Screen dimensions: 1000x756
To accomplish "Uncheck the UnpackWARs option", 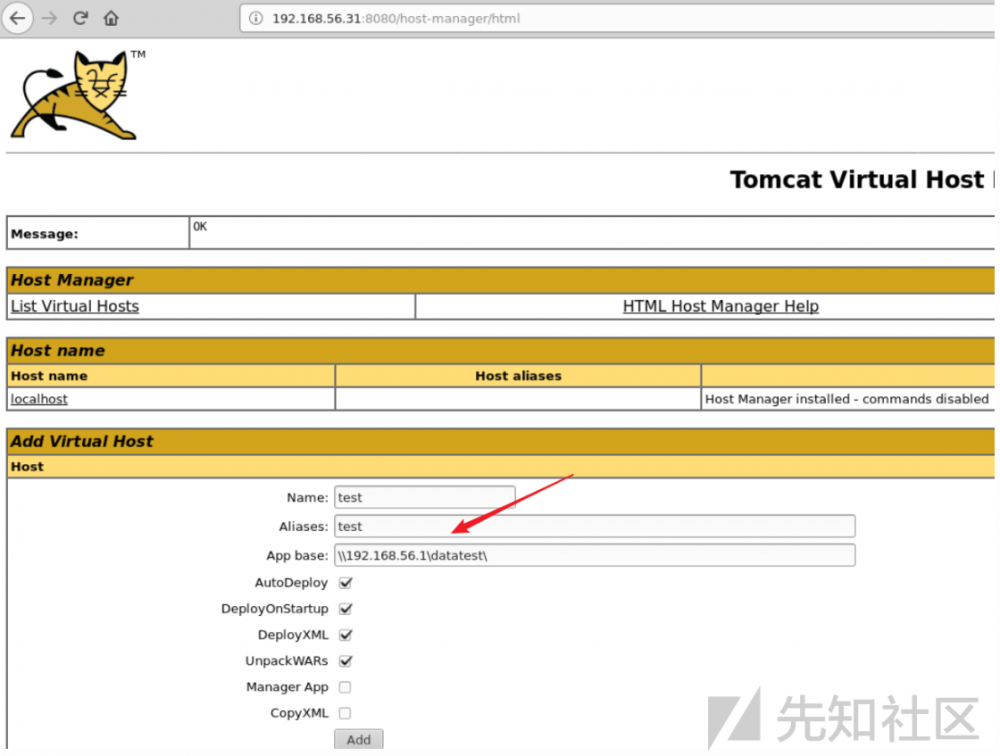I will point(345,661).
